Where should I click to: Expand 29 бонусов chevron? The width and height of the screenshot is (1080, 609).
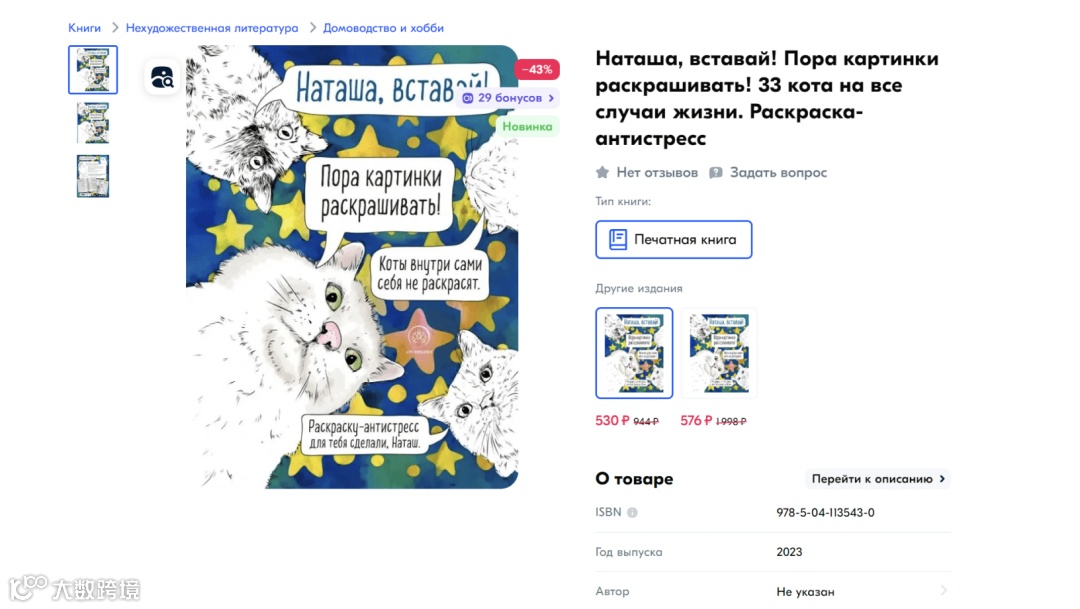[551, 99]
